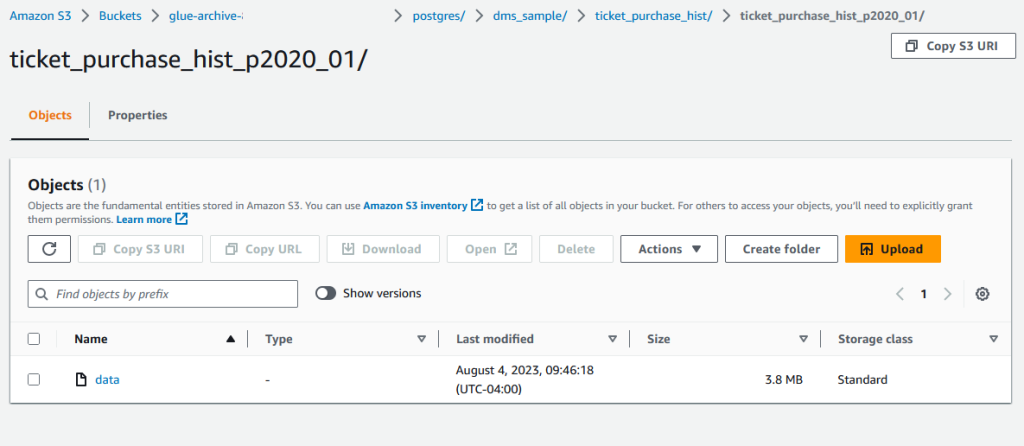Click Copy S3 URI button at top right
The width and height of the screenshot is (1024, 446).
tap(953, 46)
